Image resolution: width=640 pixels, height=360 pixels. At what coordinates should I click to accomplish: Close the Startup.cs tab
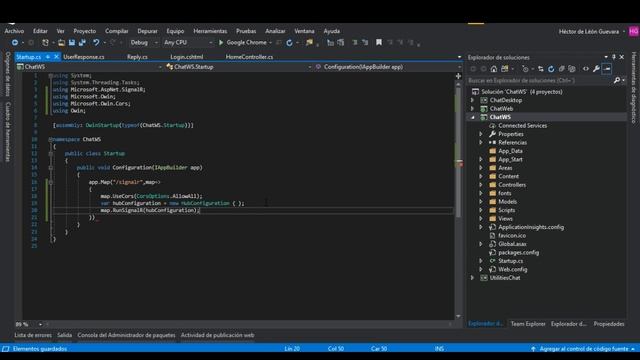coord(56,57)
